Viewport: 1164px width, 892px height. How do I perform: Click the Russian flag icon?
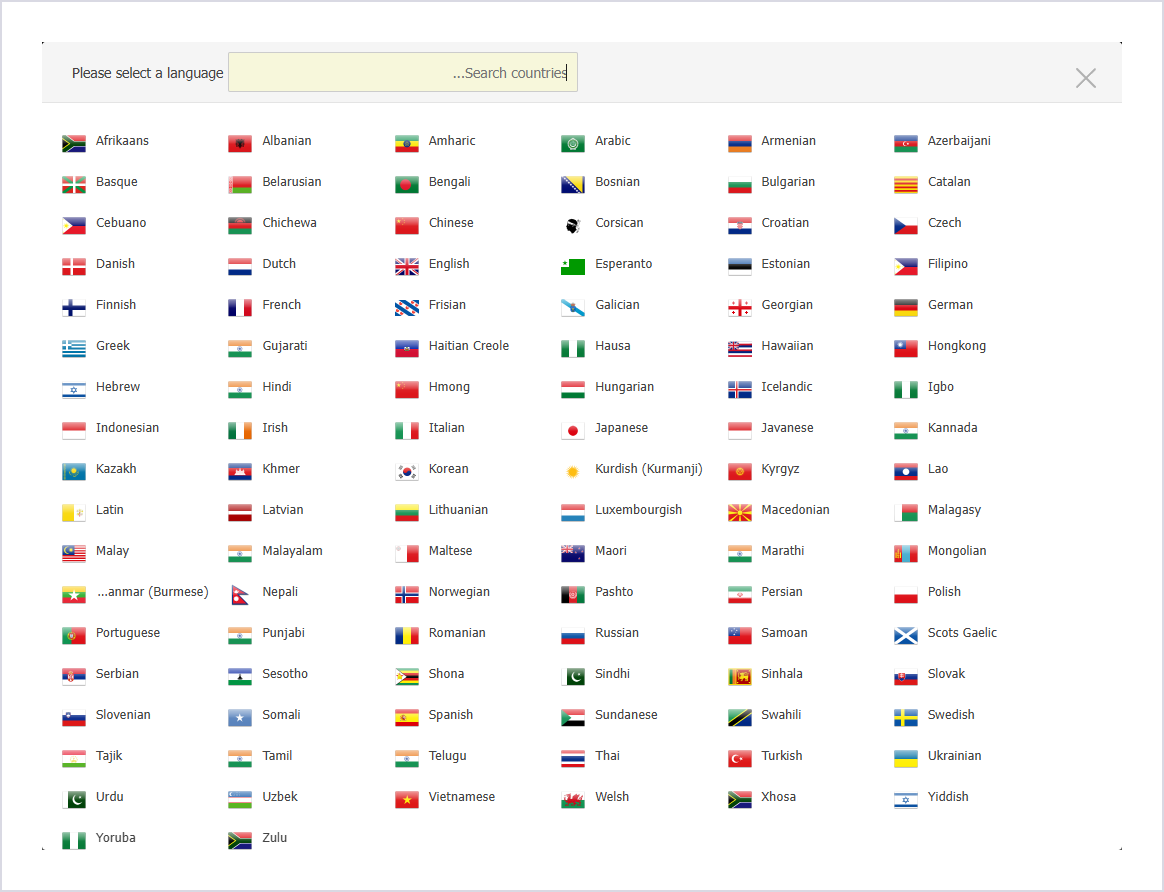pyautogui.click(x=572, y=634)
